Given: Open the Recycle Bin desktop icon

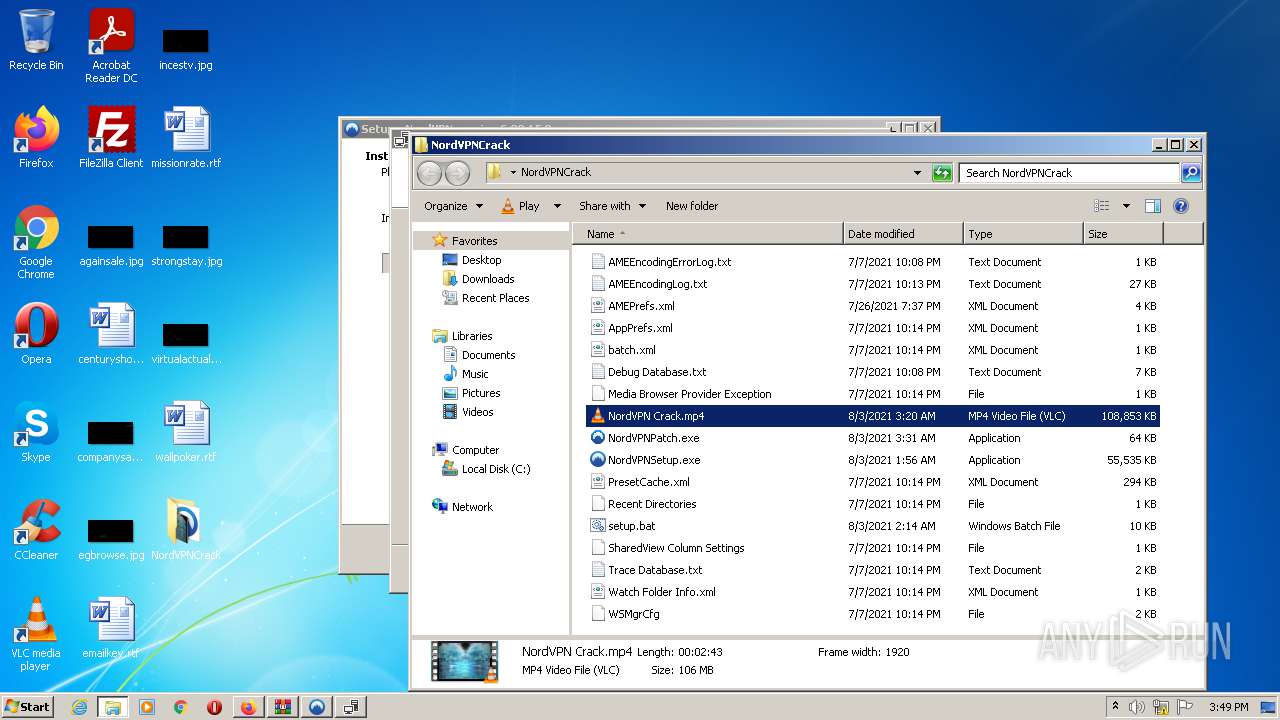Looking at the screenshot, I should coord(36,40).
